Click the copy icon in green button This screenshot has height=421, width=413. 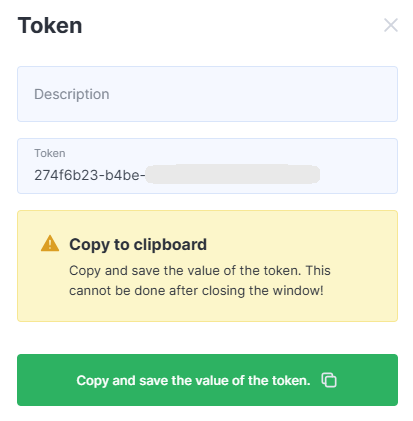click(x=329, y=380)
